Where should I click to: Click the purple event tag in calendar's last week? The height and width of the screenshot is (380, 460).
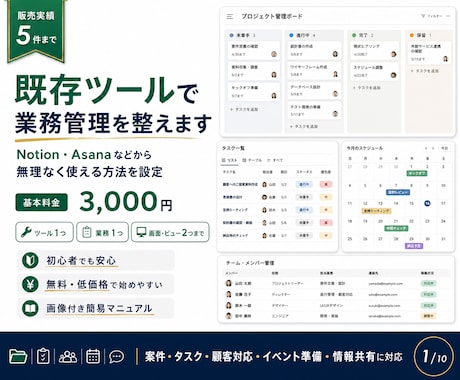(414, 246)
